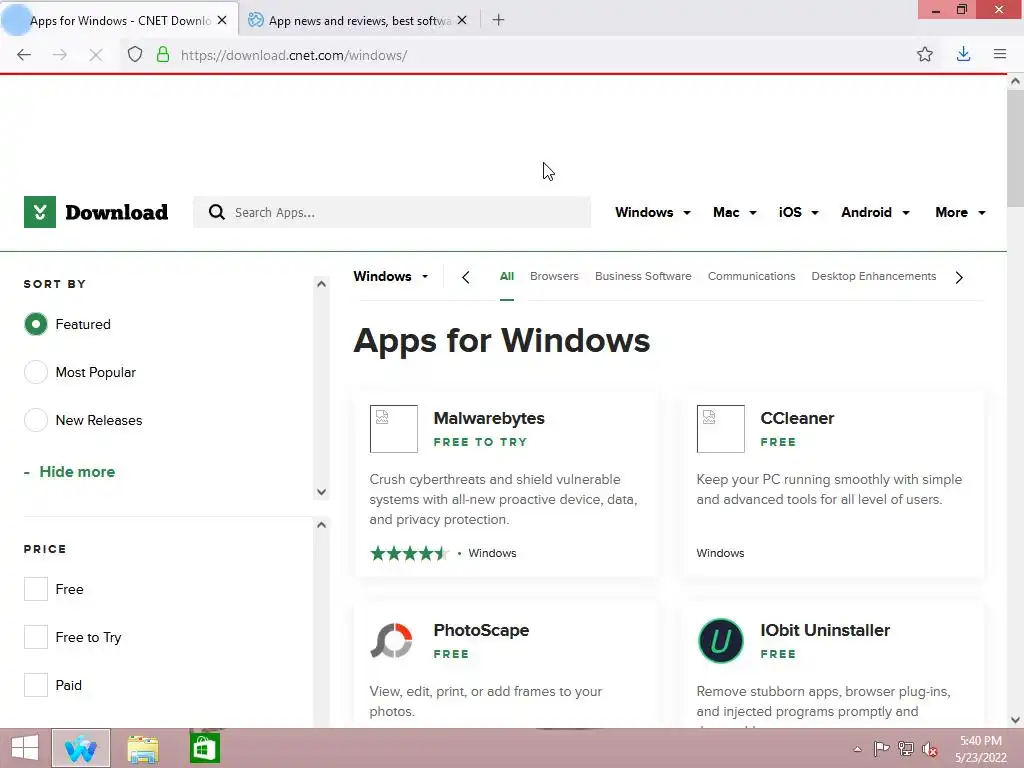1024x768 pixels.
Task: Show previous categories with left chevron
Action: click(x=466, y=278)
